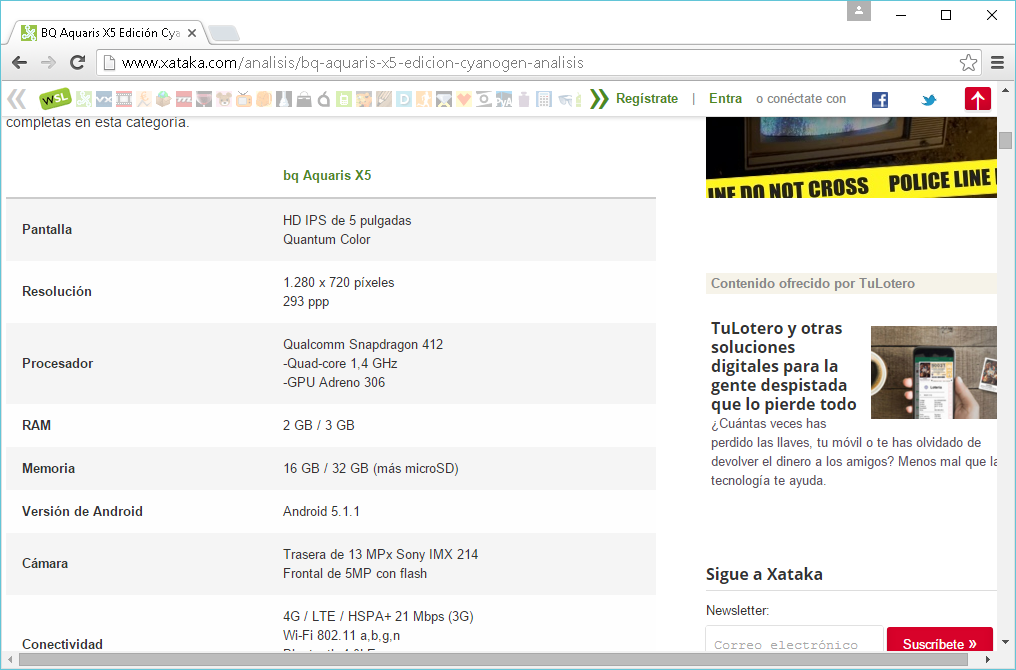Click the vertical scrollbar thumb

point(1005,140)
